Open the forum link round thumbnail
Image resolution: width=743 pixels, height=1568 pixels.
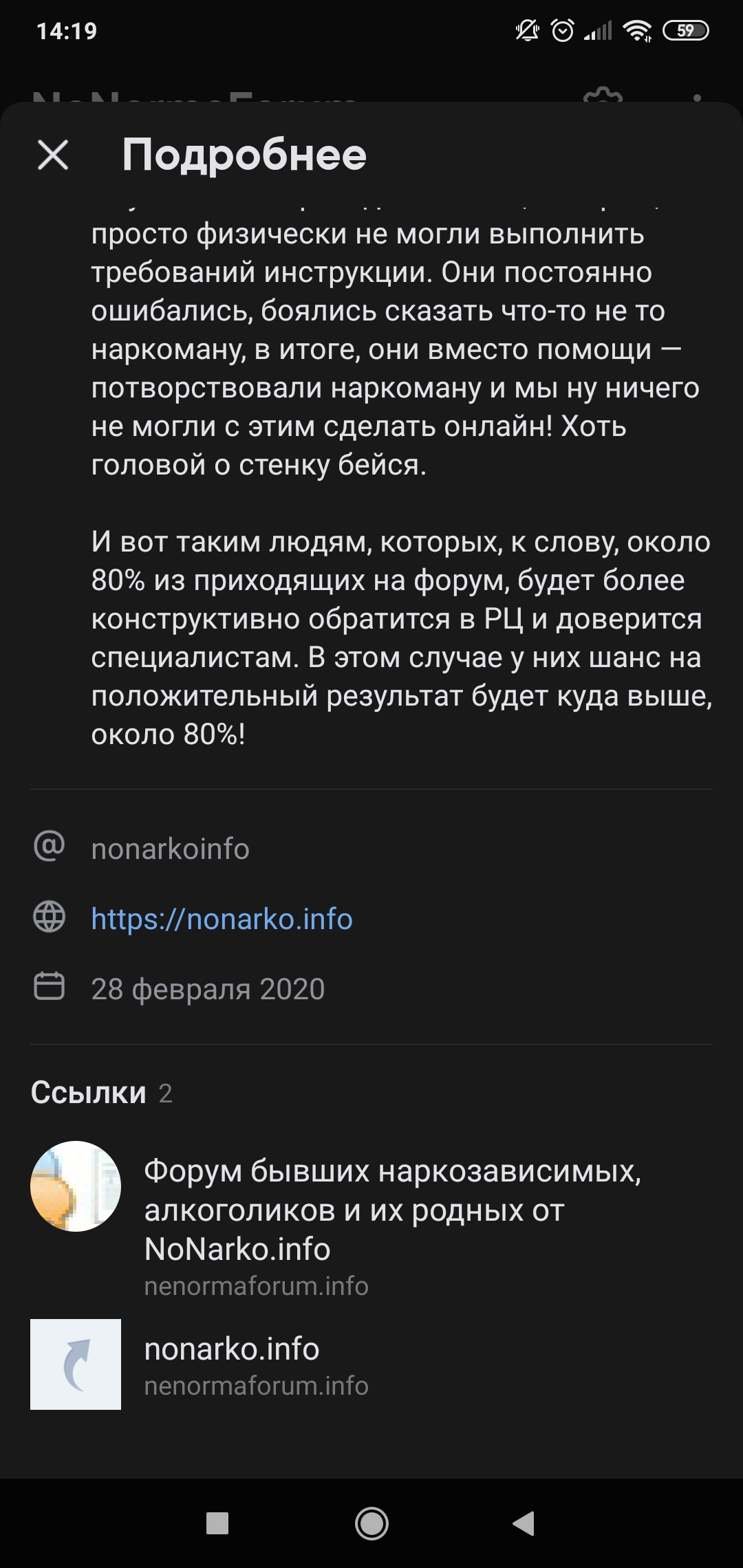tap(76, 1186)
